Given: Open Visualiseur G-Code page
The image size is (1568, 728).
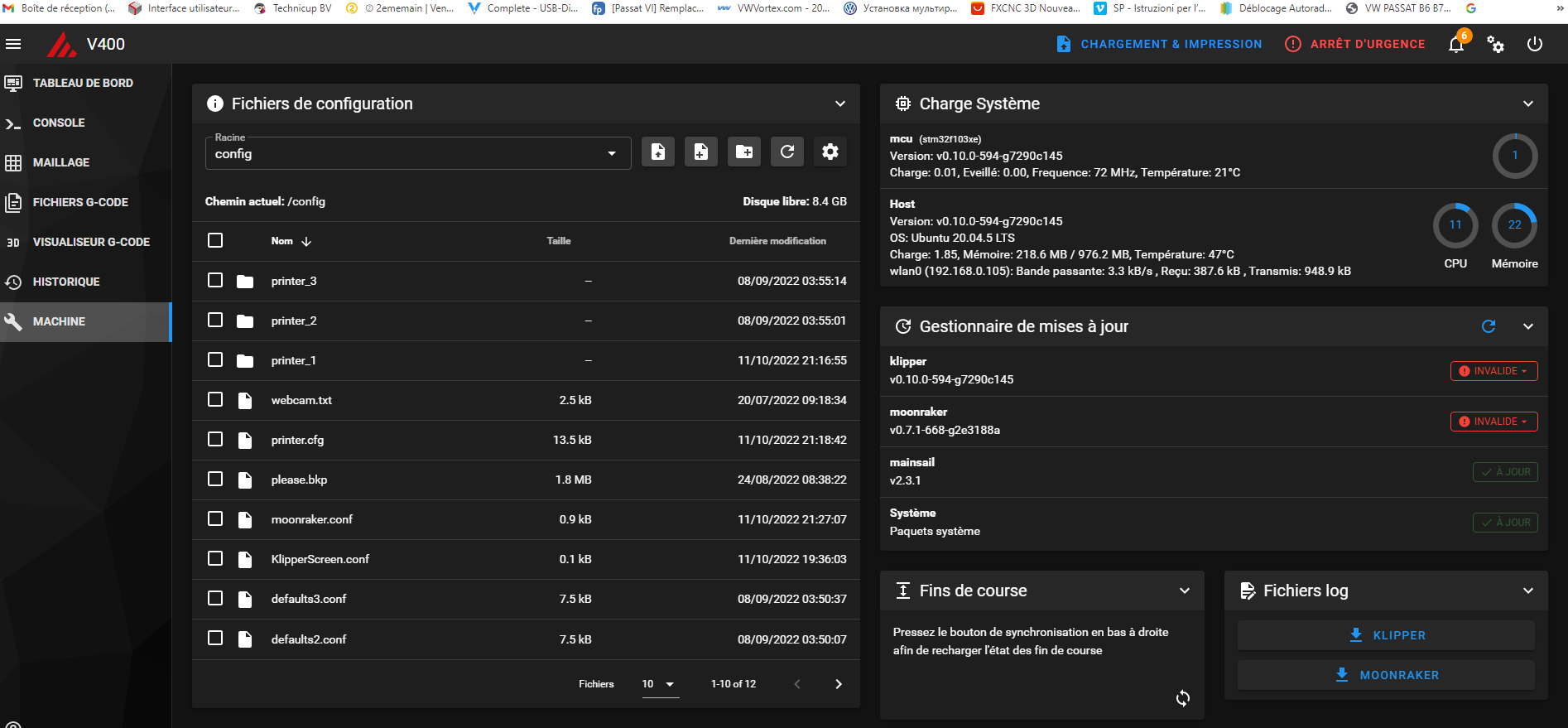Looking at the screenshot, I should point(85,242).
